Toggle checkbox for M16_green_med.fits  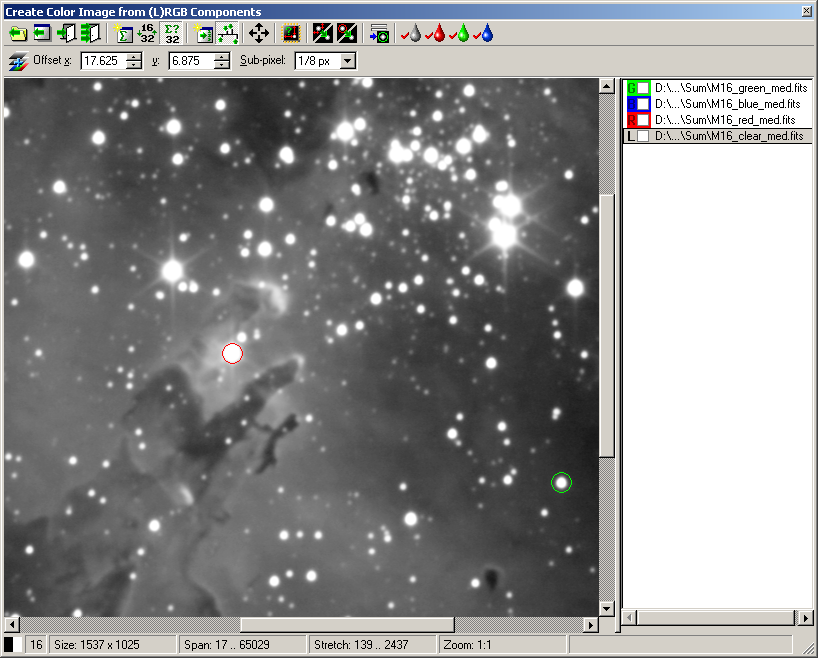point(644,88)
